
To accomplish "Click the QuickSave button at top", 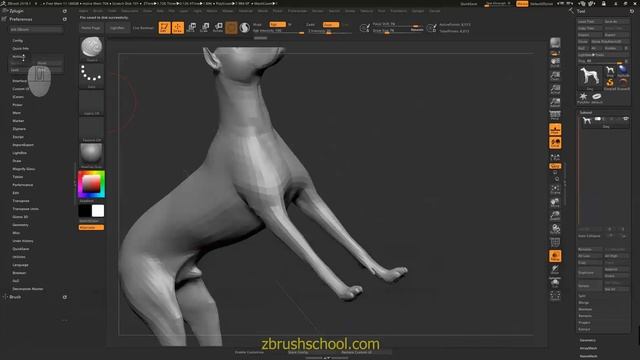I will pos(469,4).
